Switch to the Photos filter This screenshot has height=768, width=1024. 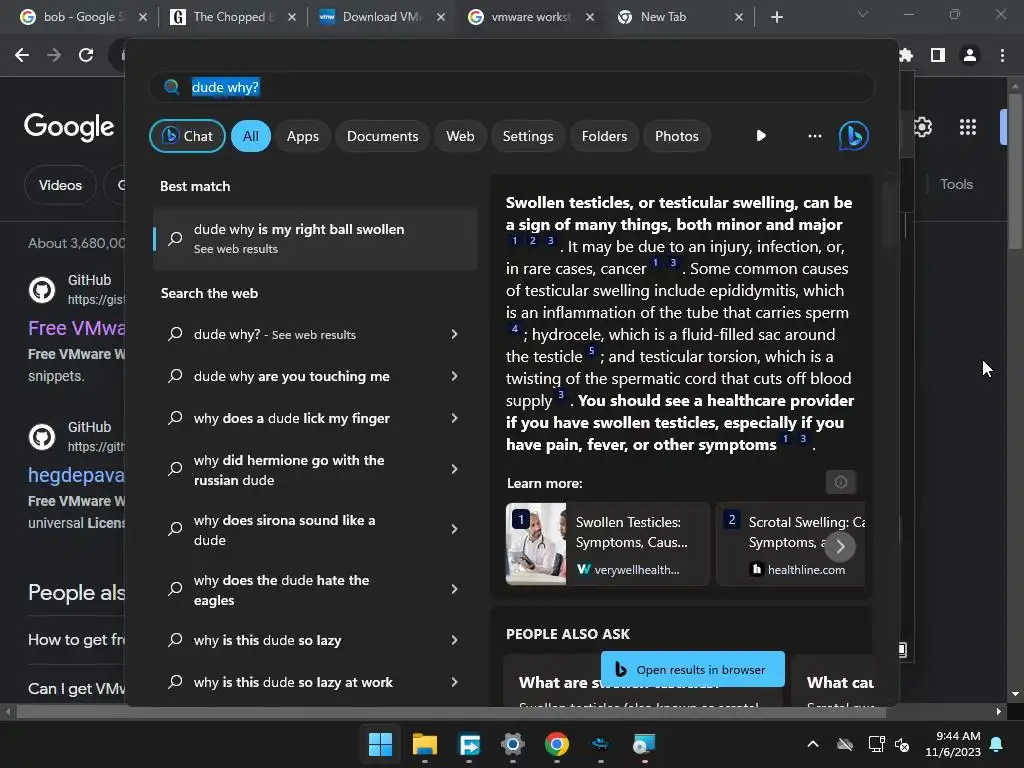click(x=677, y=136)
